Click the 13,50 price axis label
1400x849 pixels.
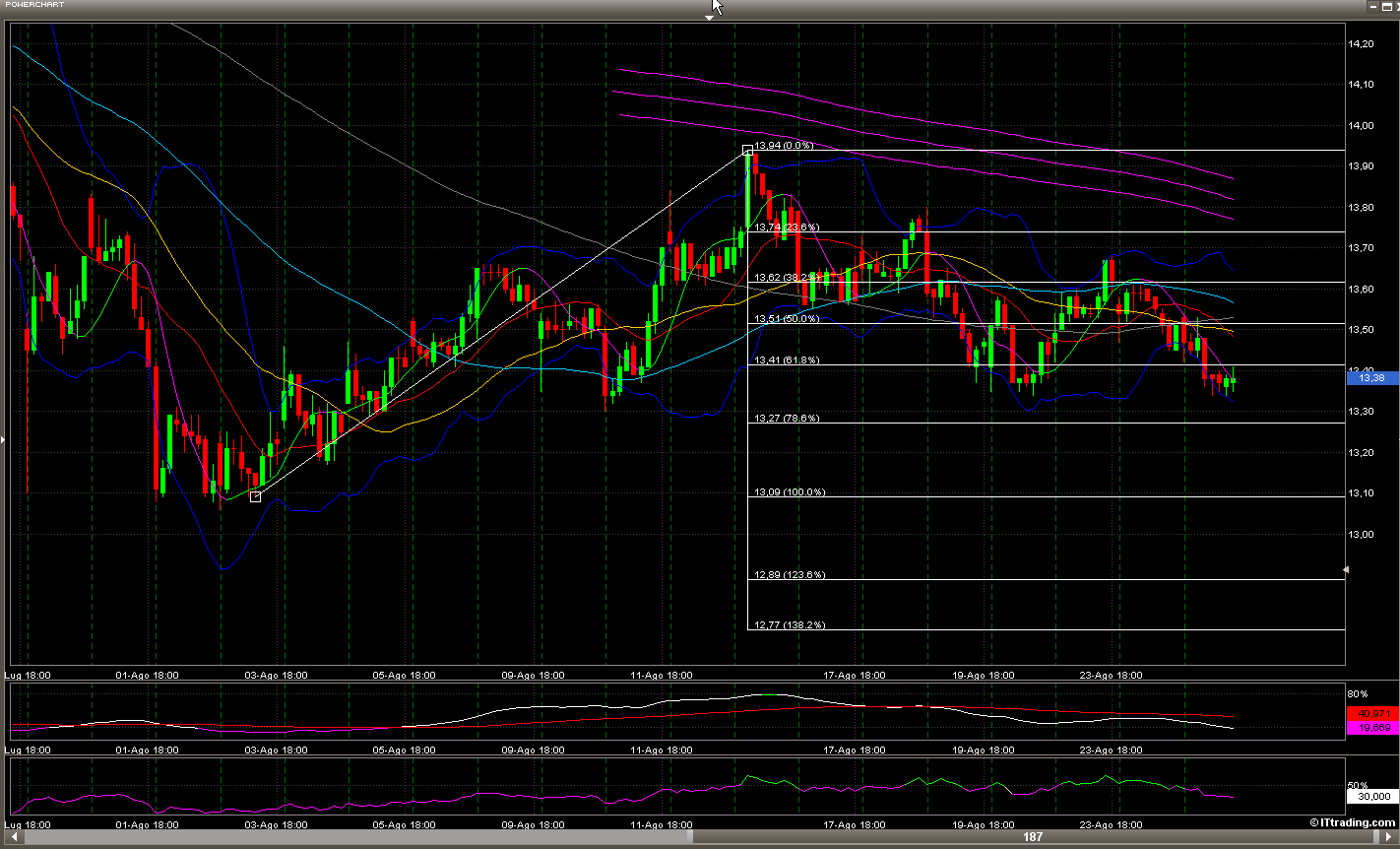(1361, 329)
